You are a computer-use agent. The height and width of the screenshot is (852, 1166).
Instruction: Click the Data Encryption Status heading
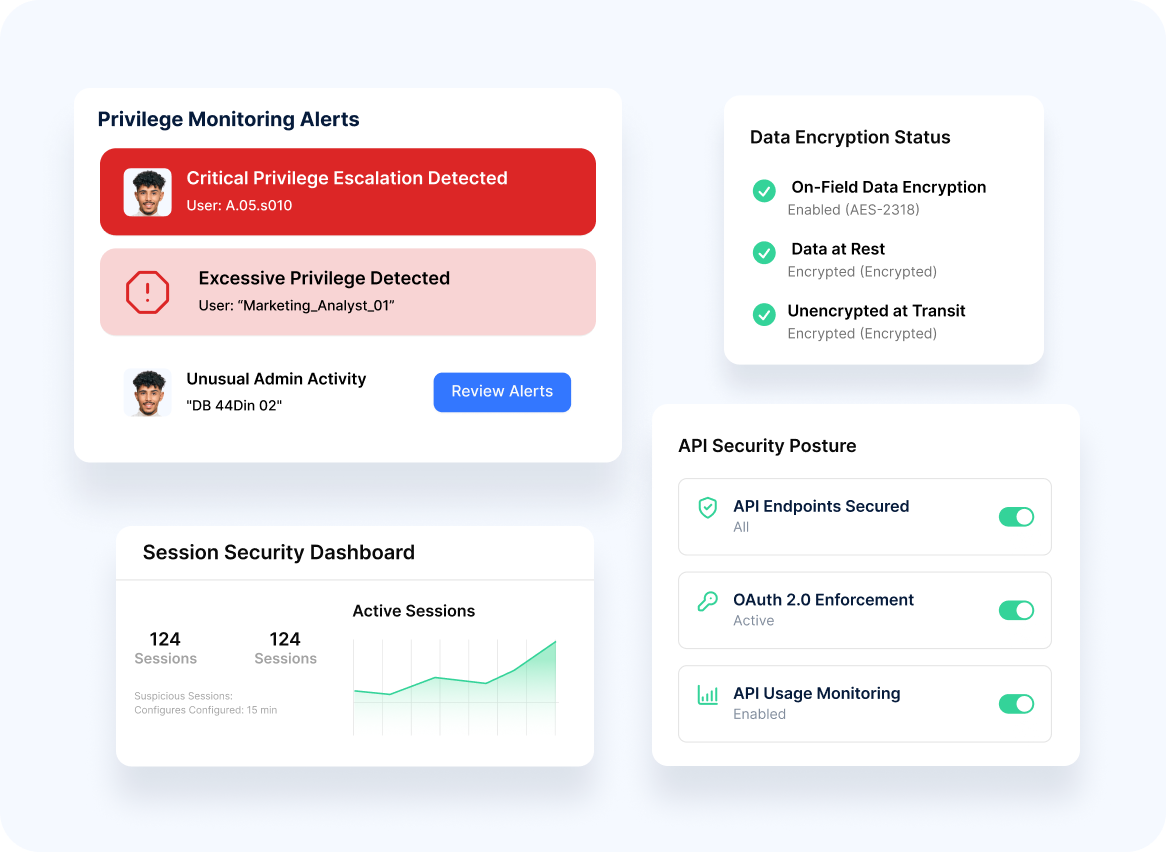pyautogui.click(x=850, y=138)
